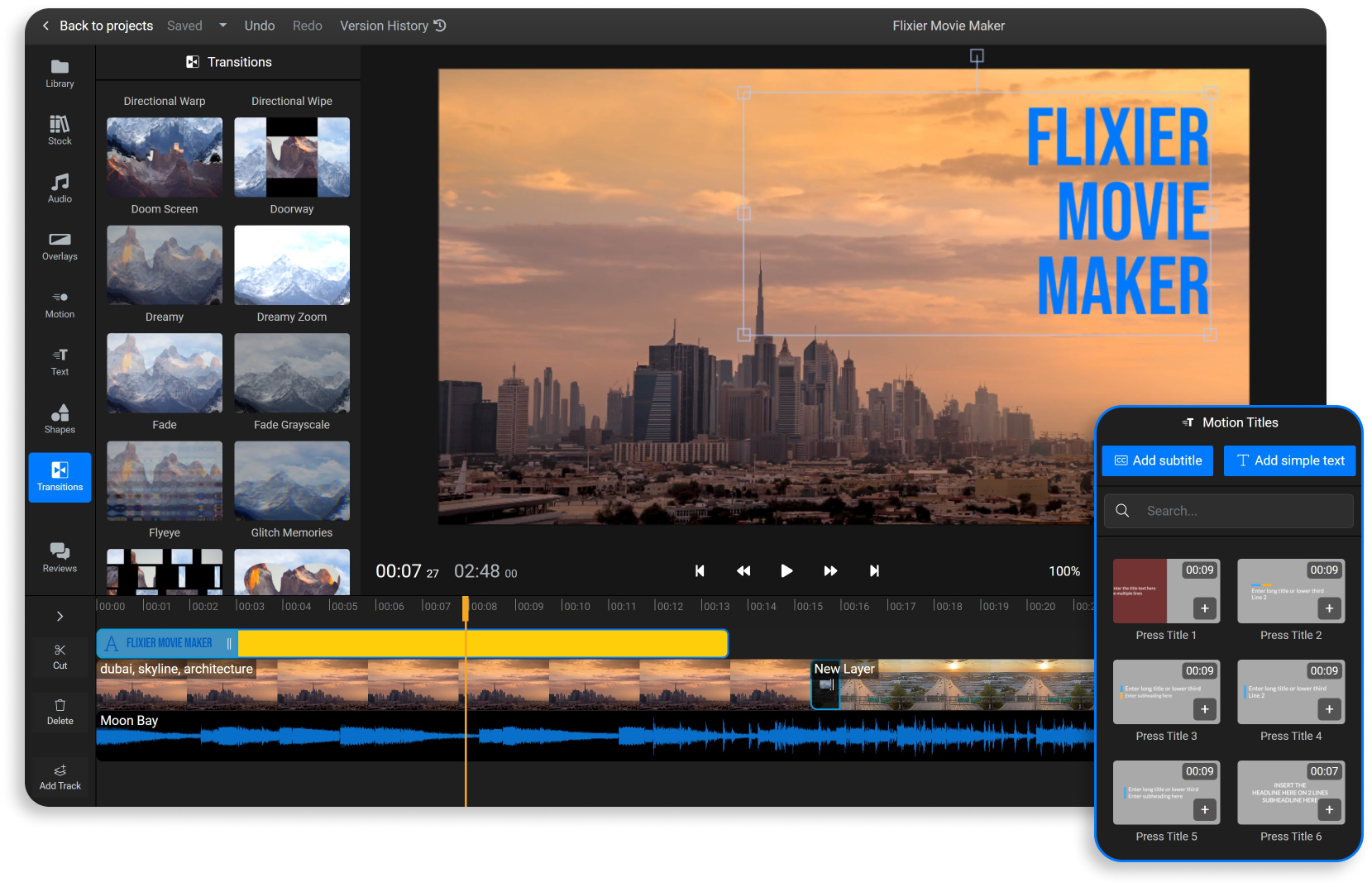This screenshot has height=887, width=1372.
Task: Select the Doom Screen transition thumbnail
Action: tap(164, 157)
